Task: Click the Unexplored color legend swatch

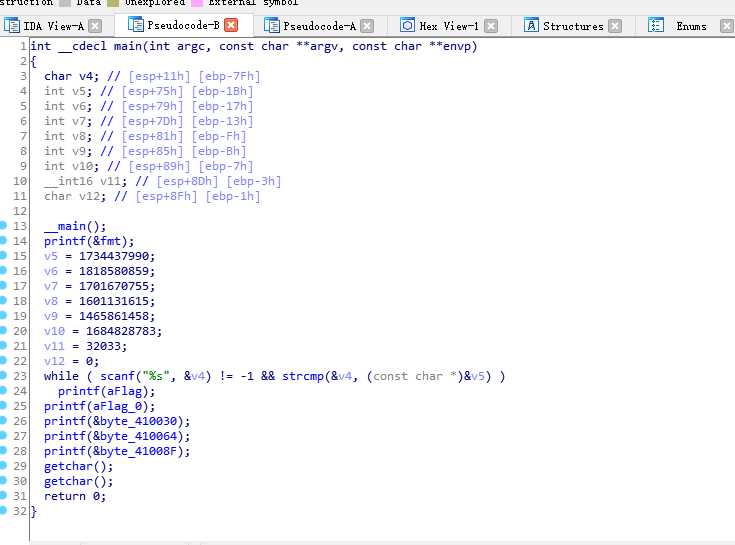Action: click(x=113, y=3)
